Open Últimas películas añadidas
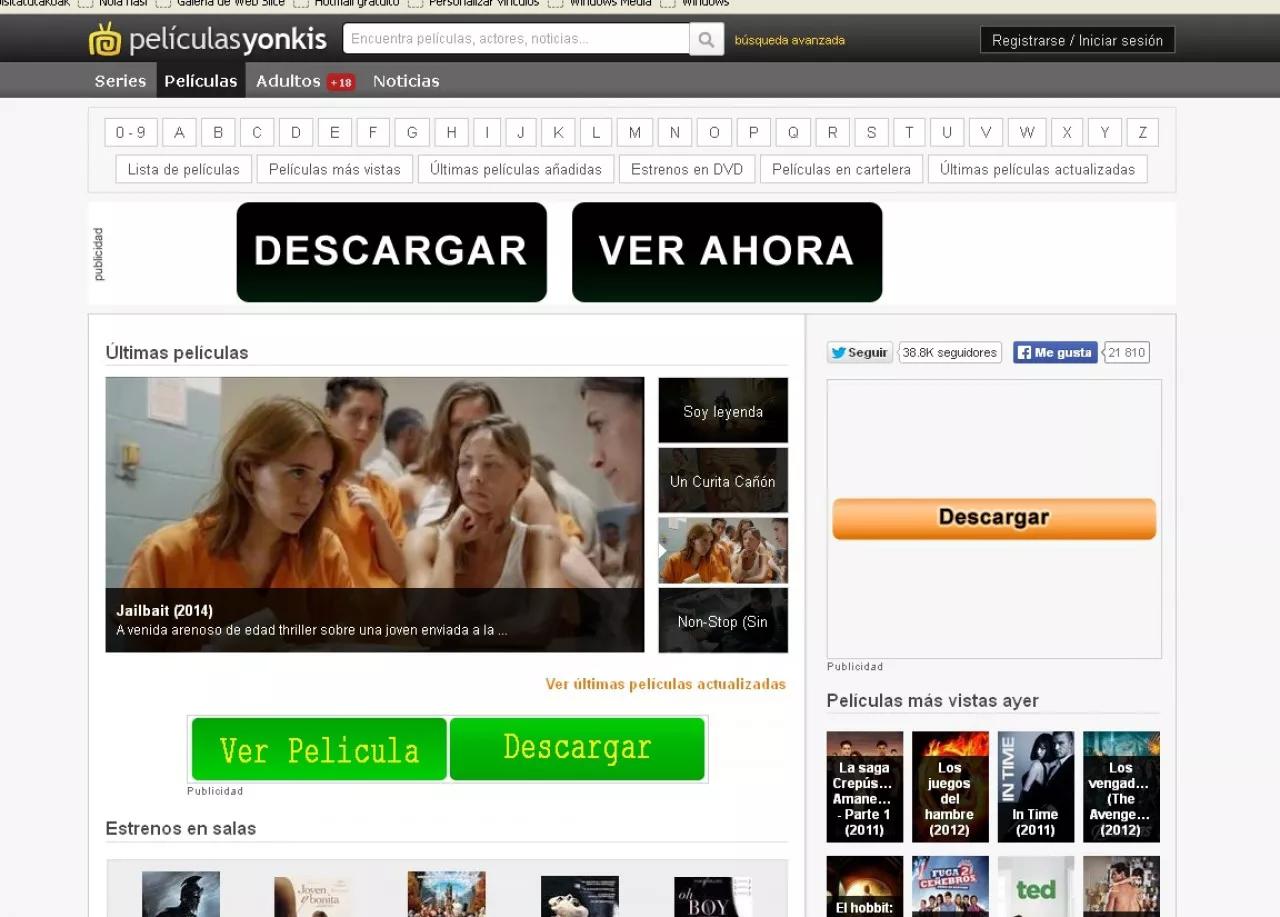Screen dimensions: 1280x917 516,169
